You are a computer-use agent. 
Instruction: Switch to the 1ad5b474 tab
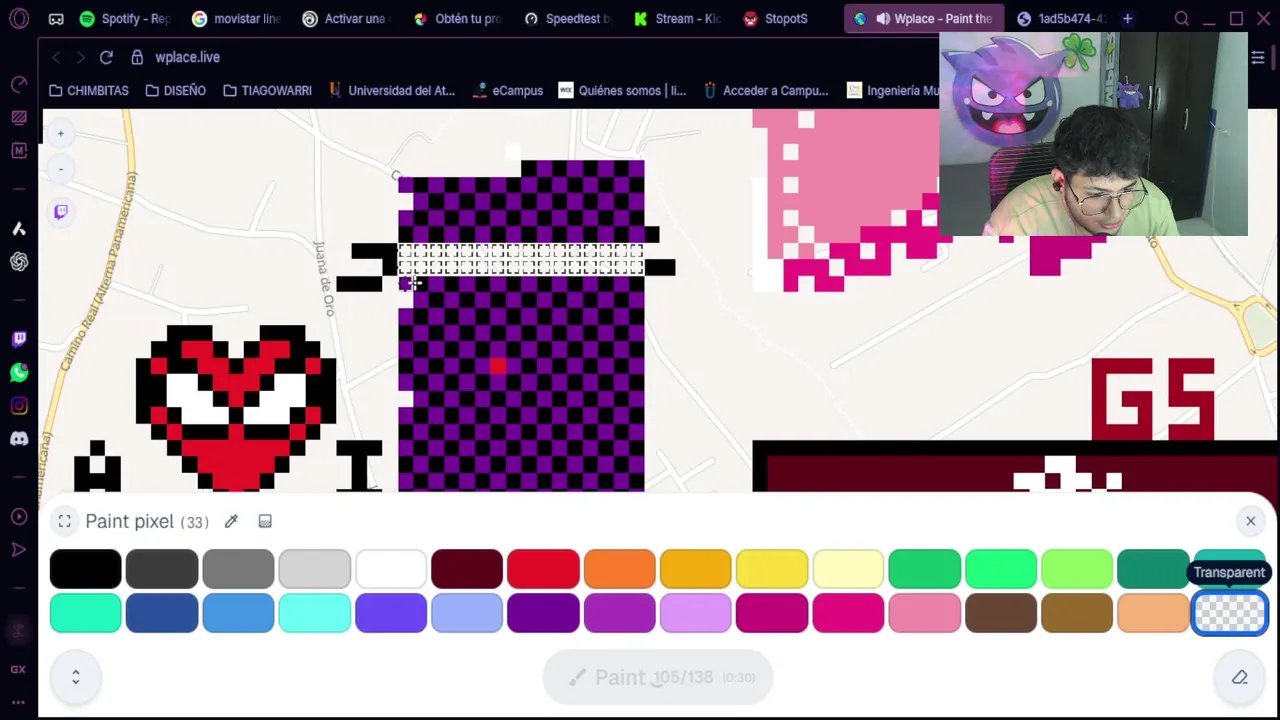pos(1060,18)
